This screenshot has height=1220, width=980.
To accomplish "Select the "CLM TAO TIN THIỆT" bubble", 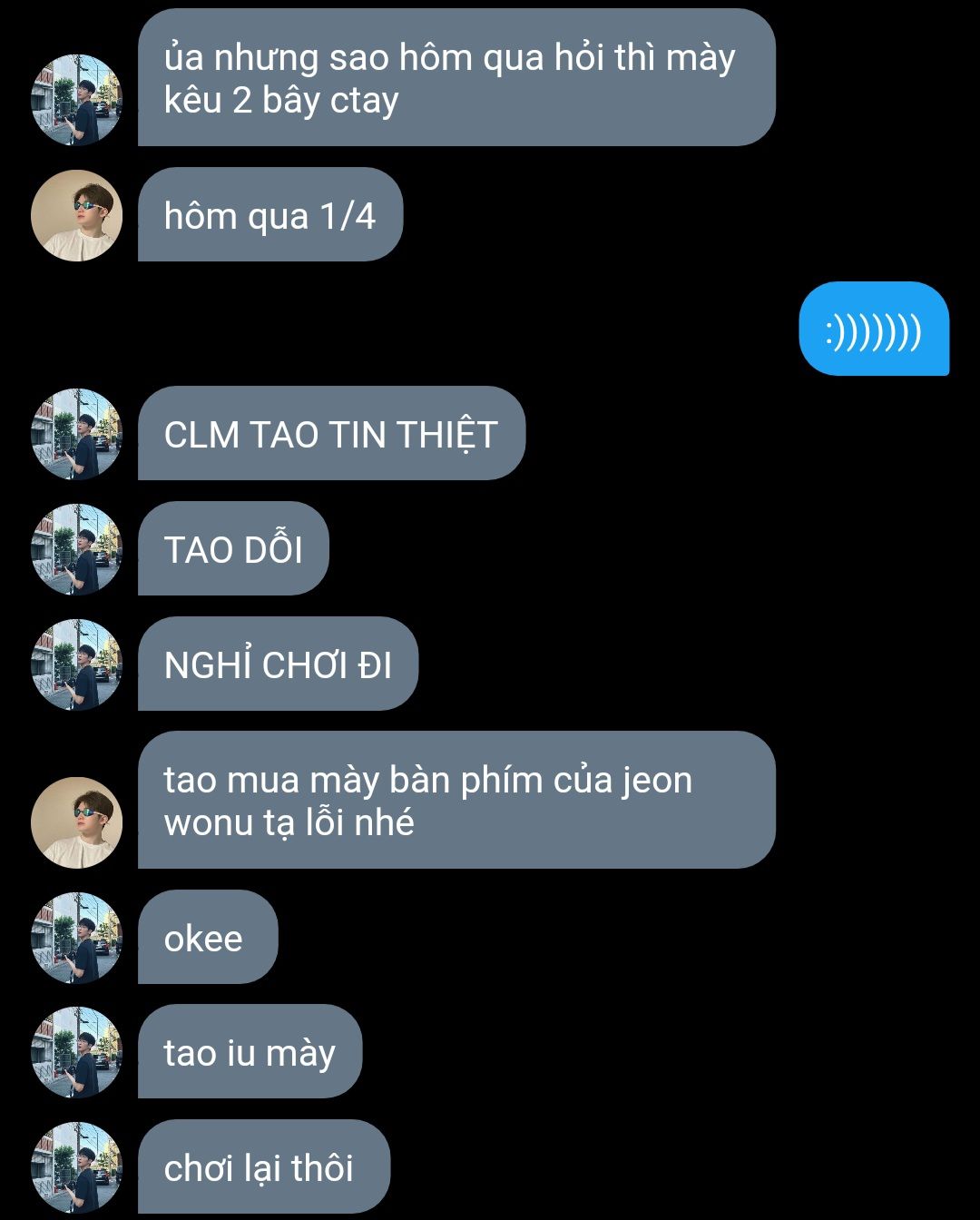I will pyautogui.click(x=331, y=433).
